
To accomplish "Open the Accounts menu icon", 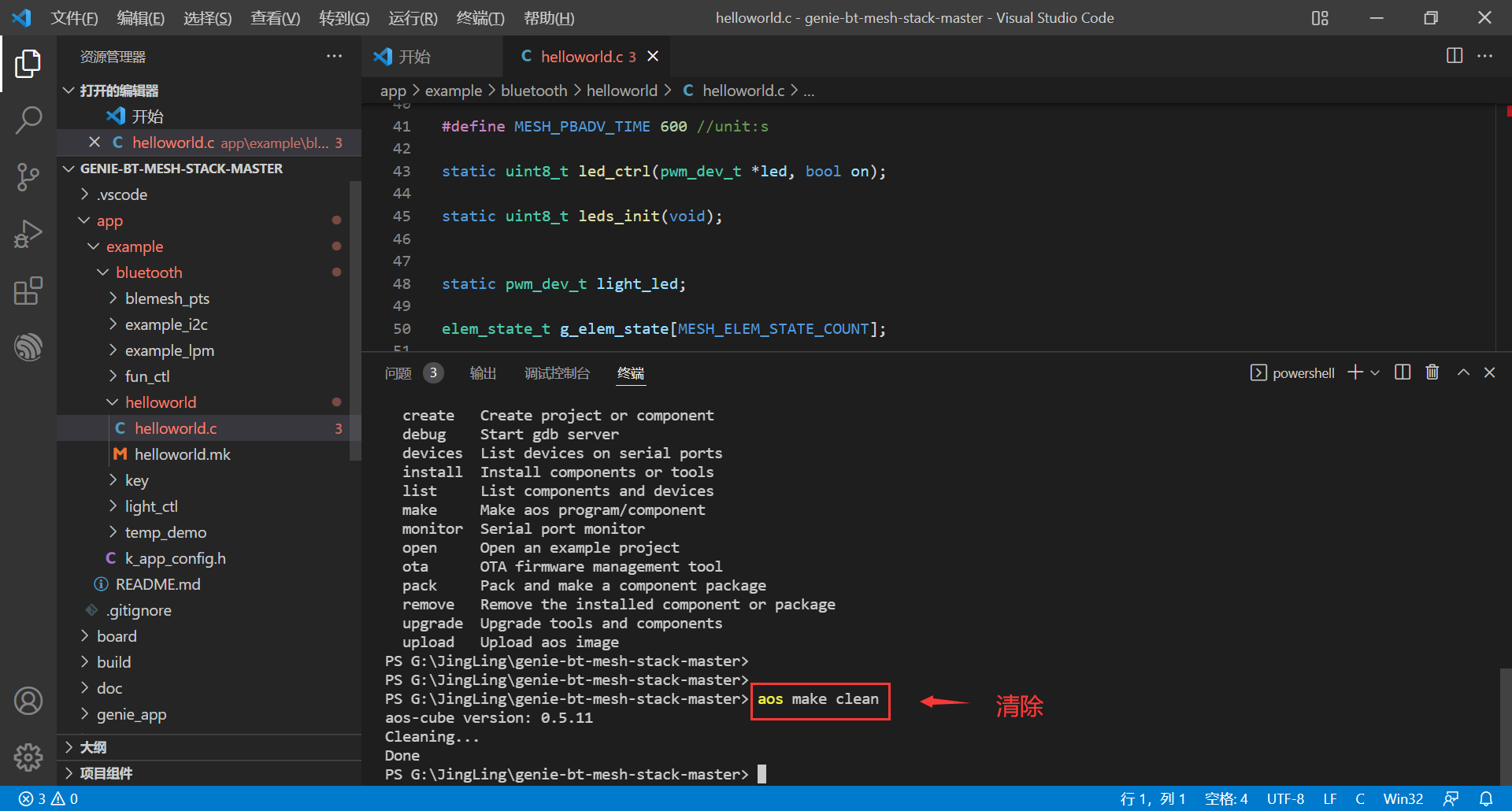I will (28, 701).
